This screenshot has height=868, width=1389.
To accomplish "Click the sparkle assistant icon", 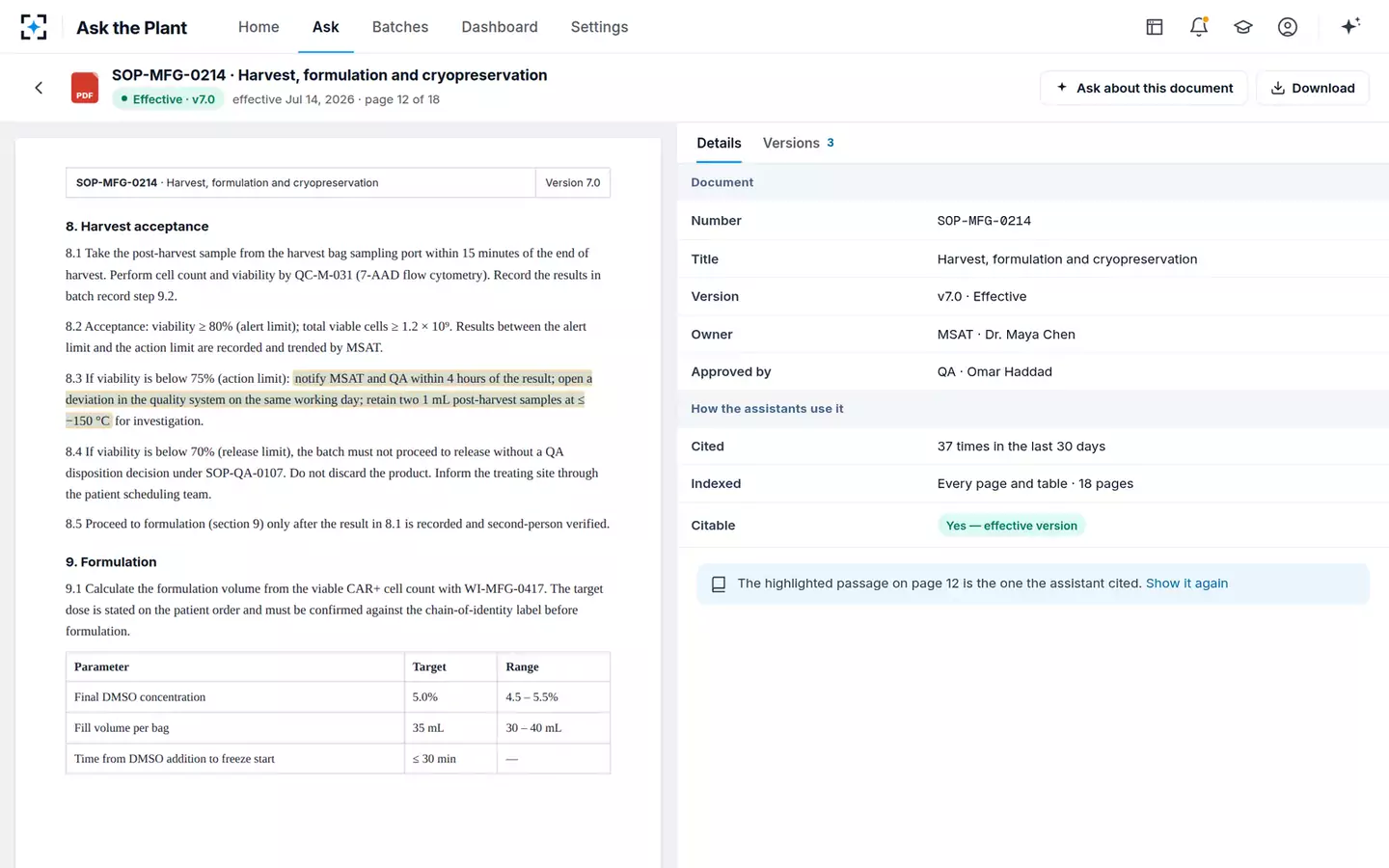I will coord(1350,26).
